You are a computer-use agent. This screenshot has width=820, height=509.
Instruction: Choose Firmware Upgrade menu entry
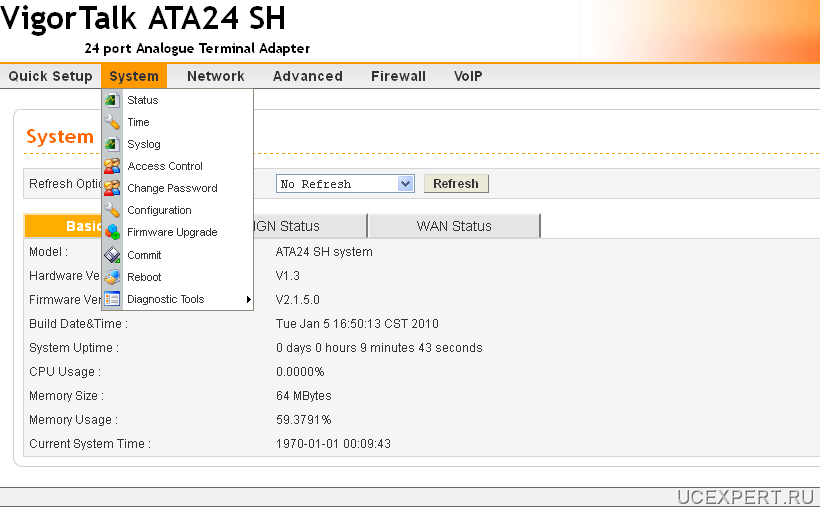point(172,232)
